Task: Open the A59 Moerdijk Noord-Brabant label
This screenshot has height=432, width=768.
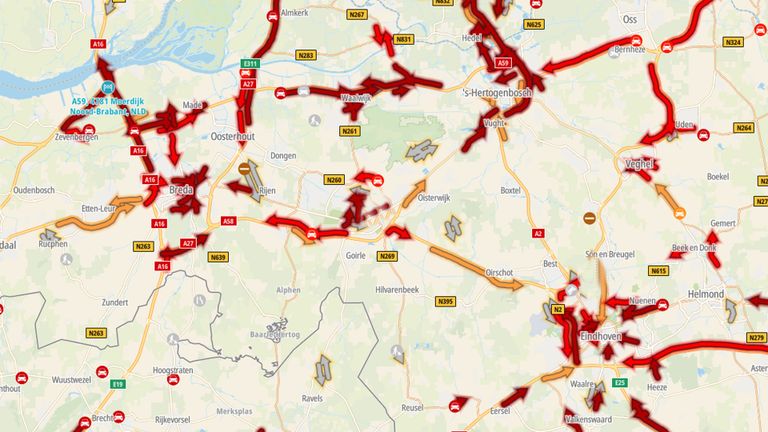Action: pos(108,106)
